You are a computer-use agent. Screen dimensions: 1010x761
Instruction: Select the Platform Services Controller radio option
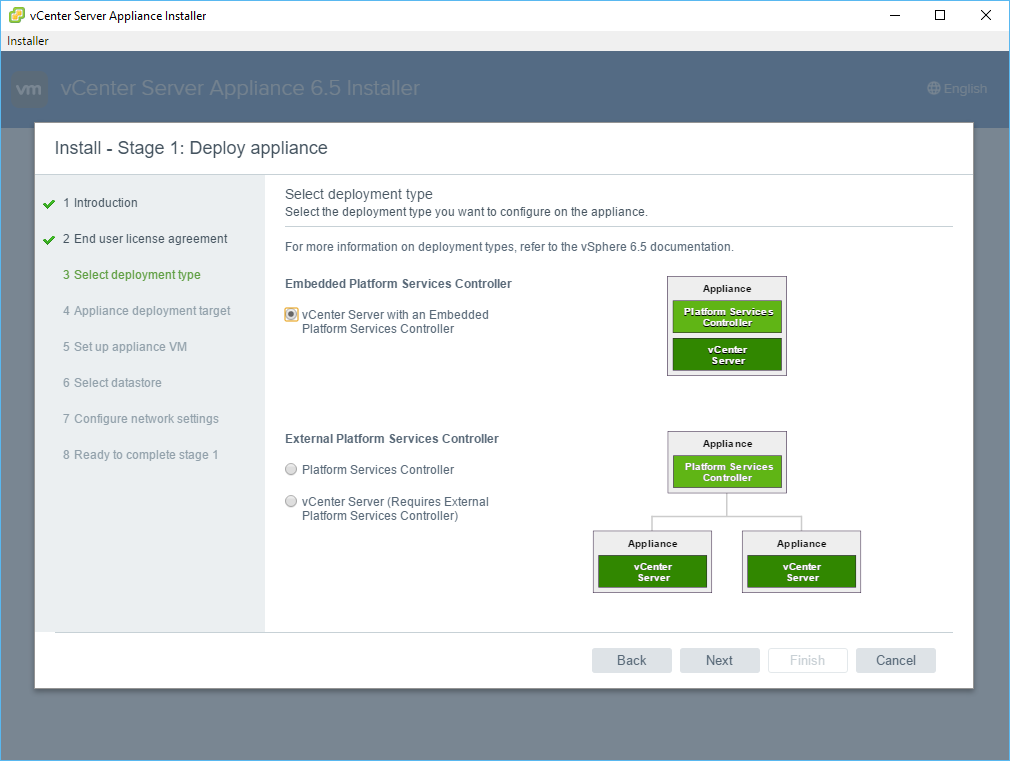291,470
